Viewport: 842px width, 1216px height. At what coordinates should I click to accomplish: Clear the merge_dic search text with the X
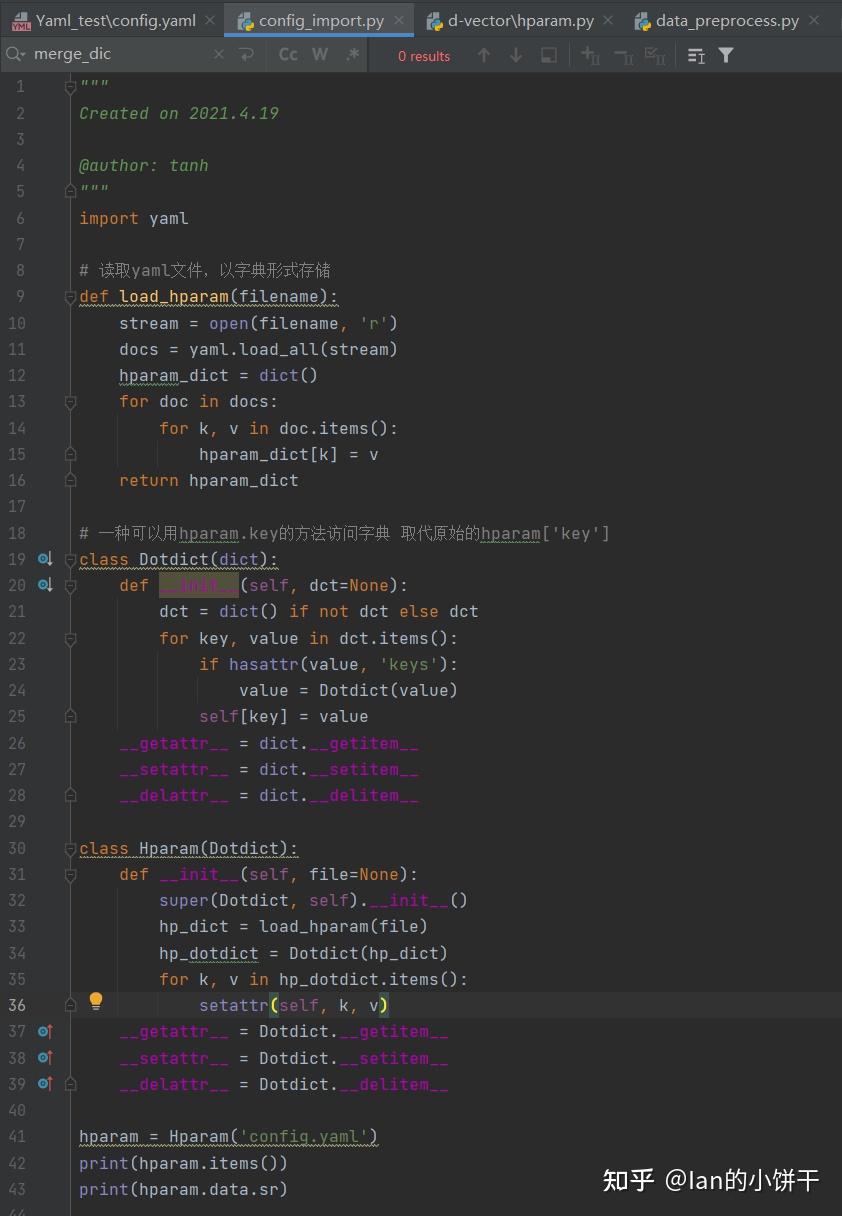(218, 55)
